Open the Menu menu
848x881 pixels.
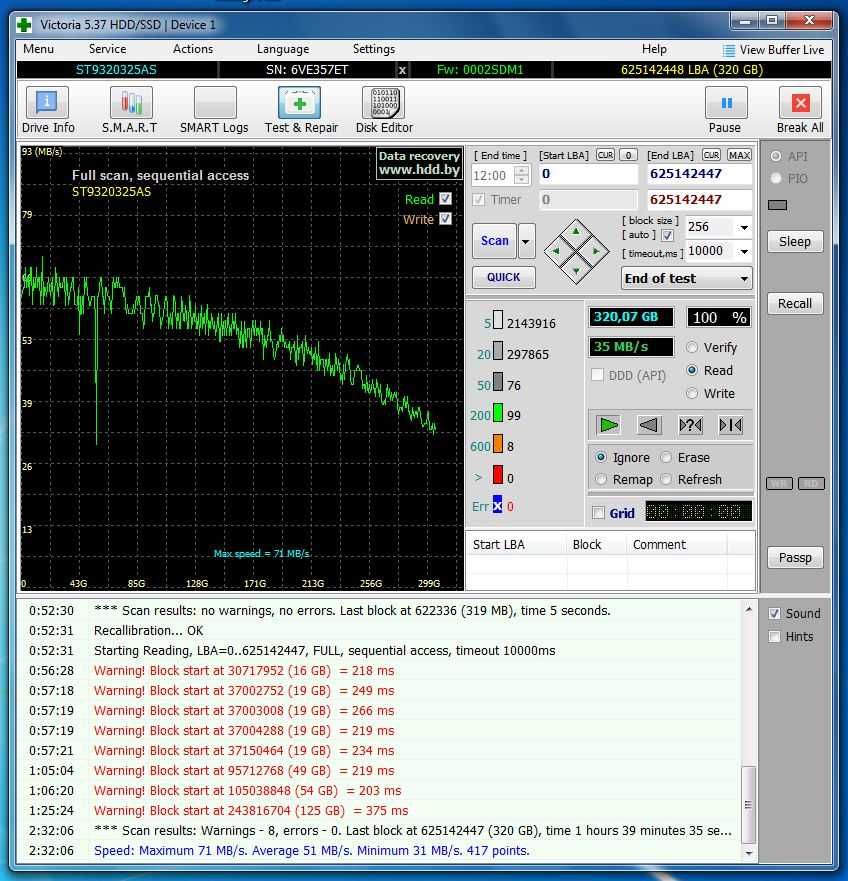(x=38, y=49)
